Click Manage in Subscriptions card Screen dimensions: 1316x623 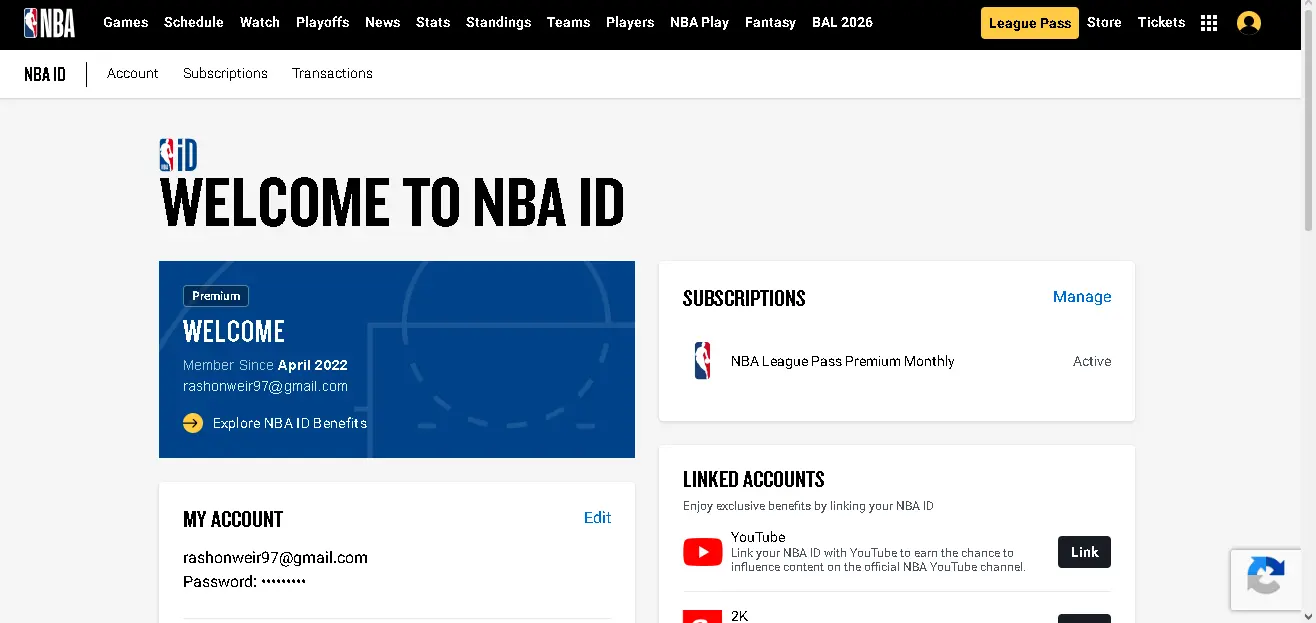tap(1082, 297)
